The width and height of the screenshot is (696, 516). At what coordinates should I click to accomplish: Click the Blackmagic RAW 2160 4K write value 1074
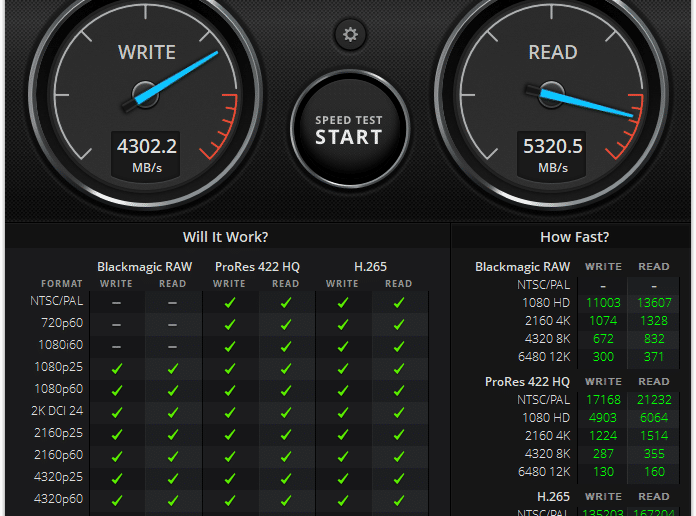click(603, 321)
